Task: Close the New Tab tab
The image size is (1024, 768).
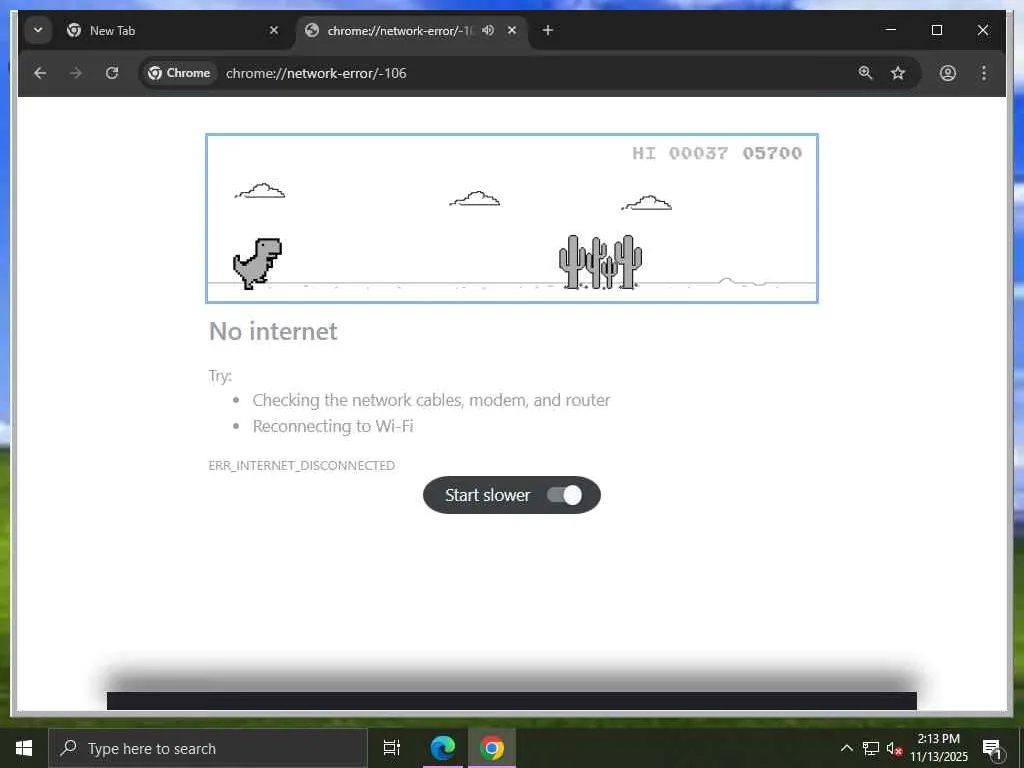Action: pos(274,30)
